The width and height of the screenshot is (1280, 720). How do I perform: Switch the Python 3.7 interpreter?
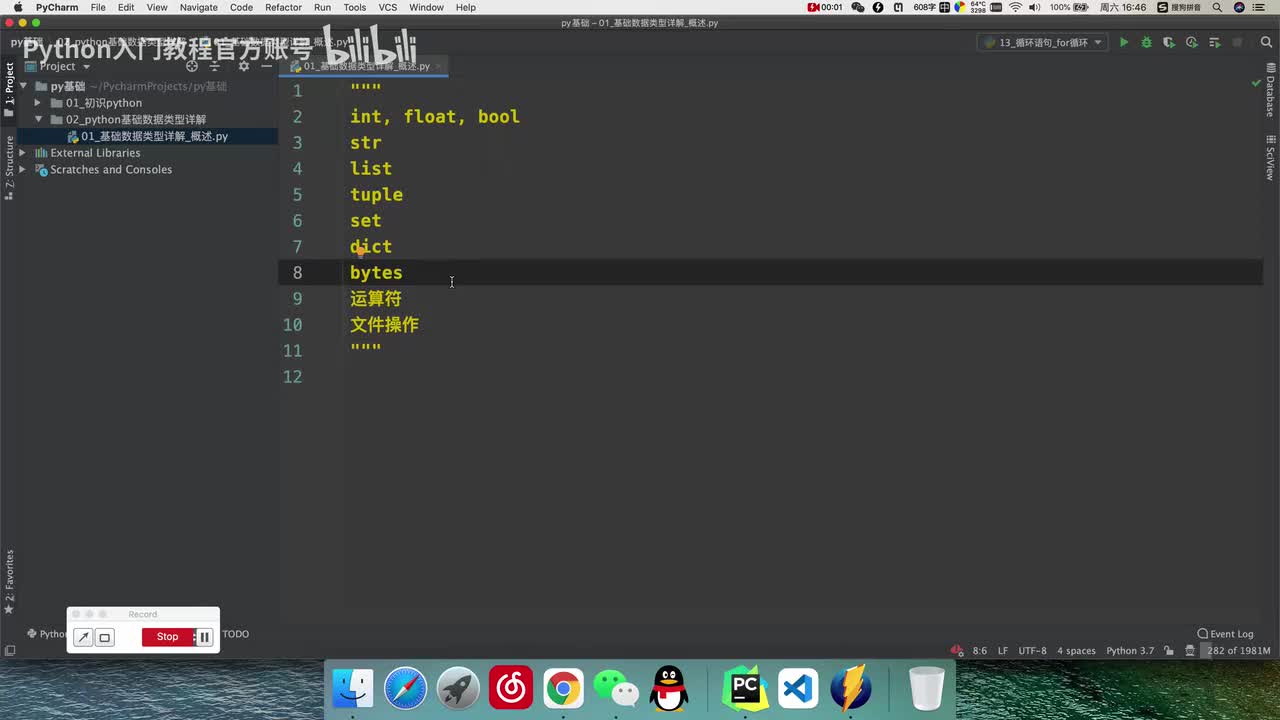click(1130, 651)
